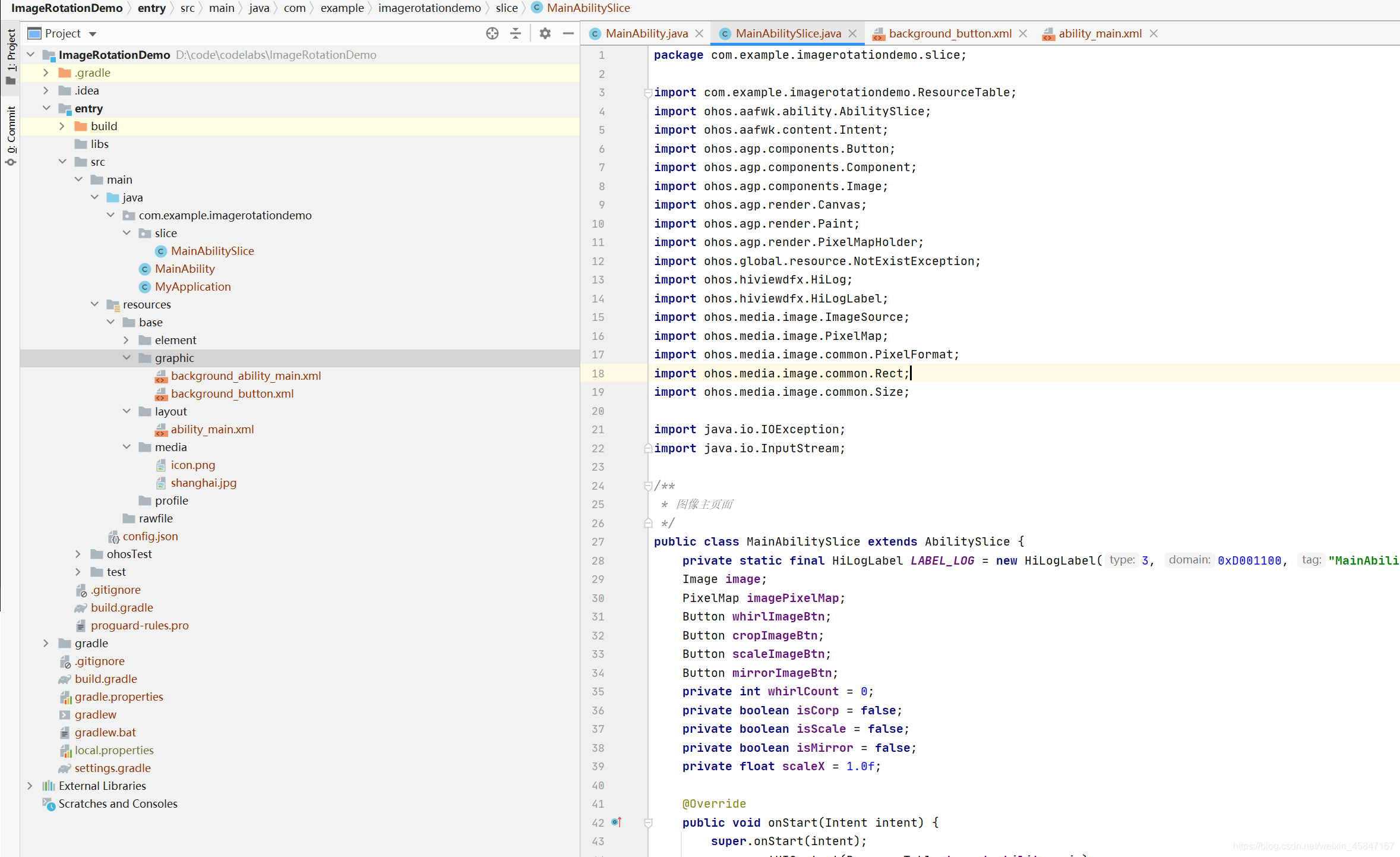The height and width of the screenshot is (857, 1400).
Task: Fold the imports block at line 3
Action: (x=648, y=93)
